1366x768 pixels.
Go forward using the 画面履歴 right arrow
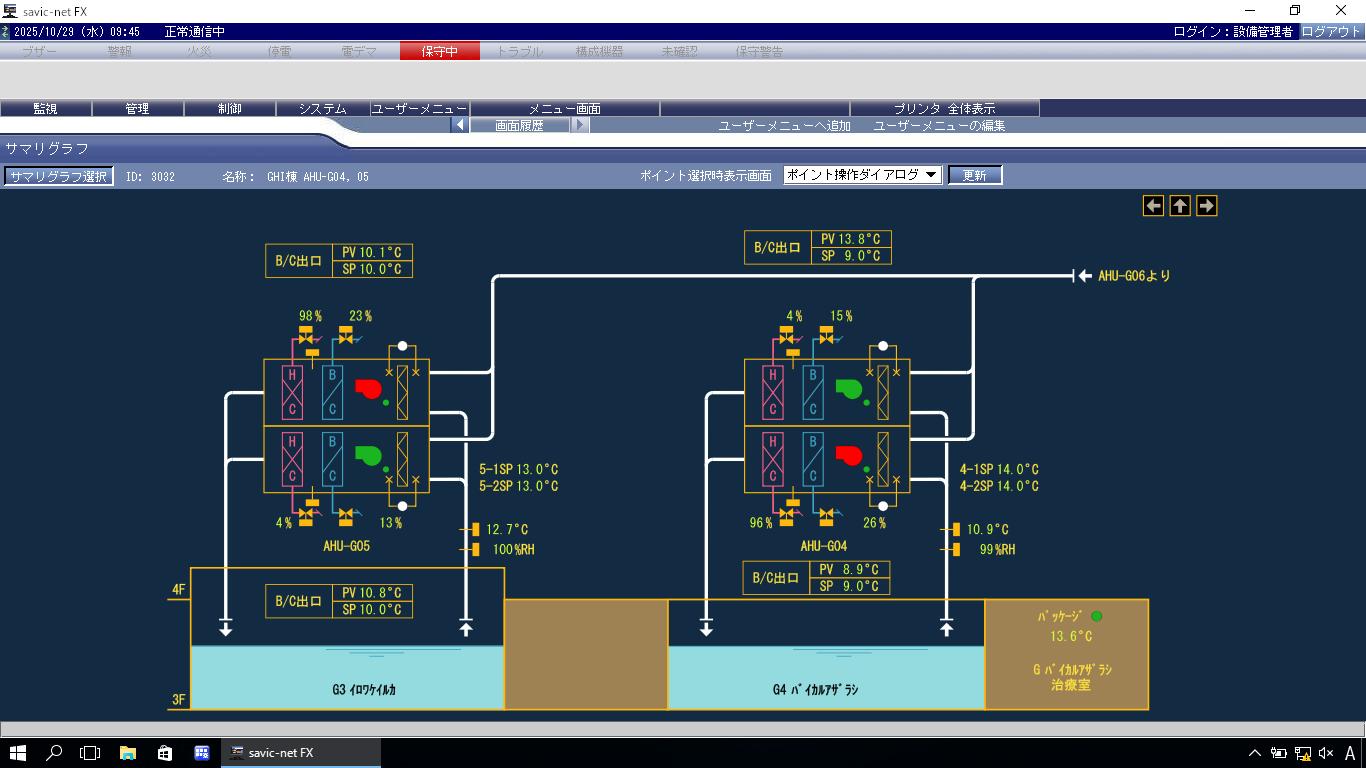[x=580, y=126]
